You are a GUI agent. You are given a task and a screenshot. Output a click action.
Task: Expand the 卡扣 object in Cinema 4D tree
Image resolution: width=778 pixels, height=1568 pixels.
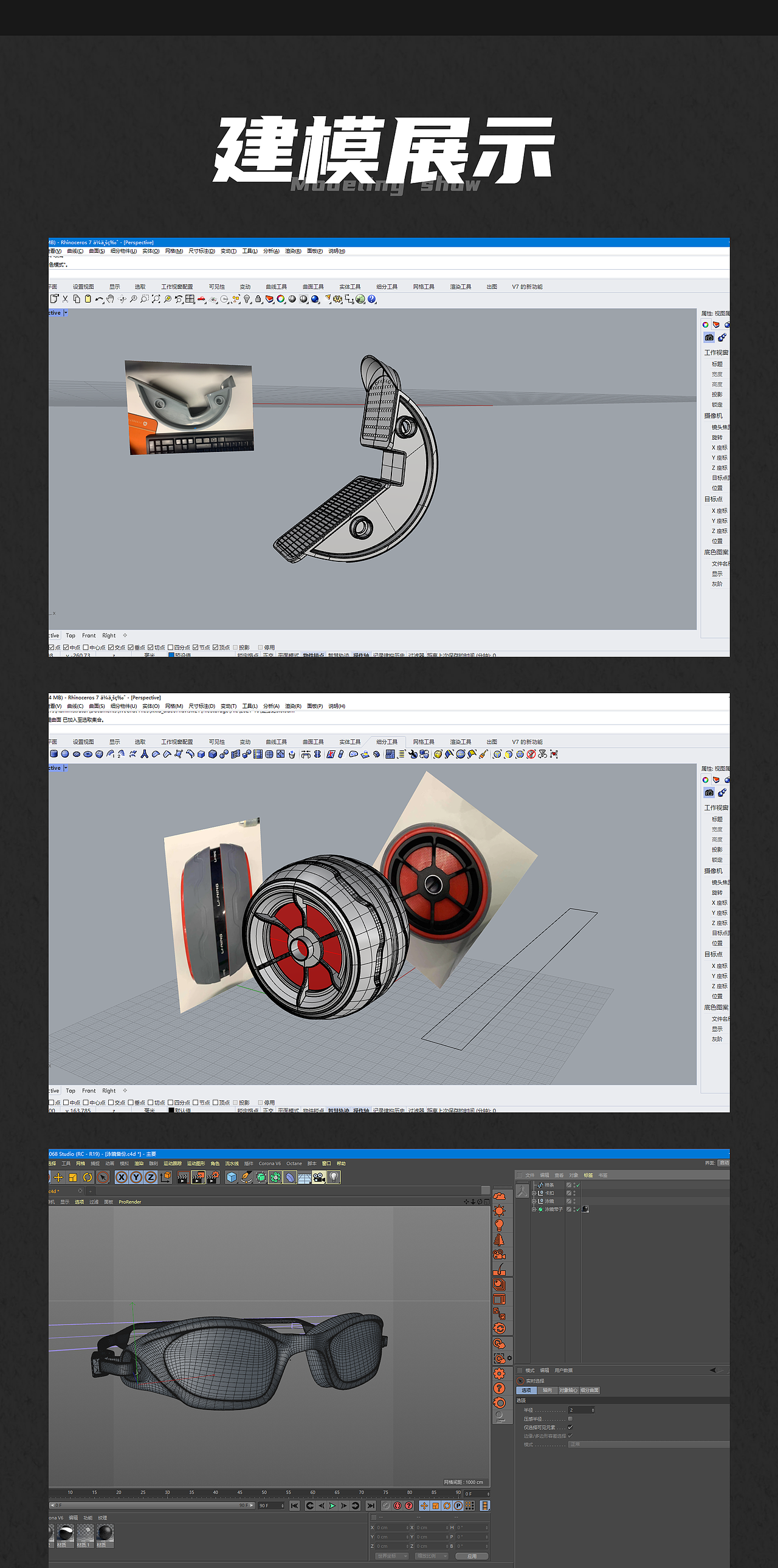tap(534, 1193)
